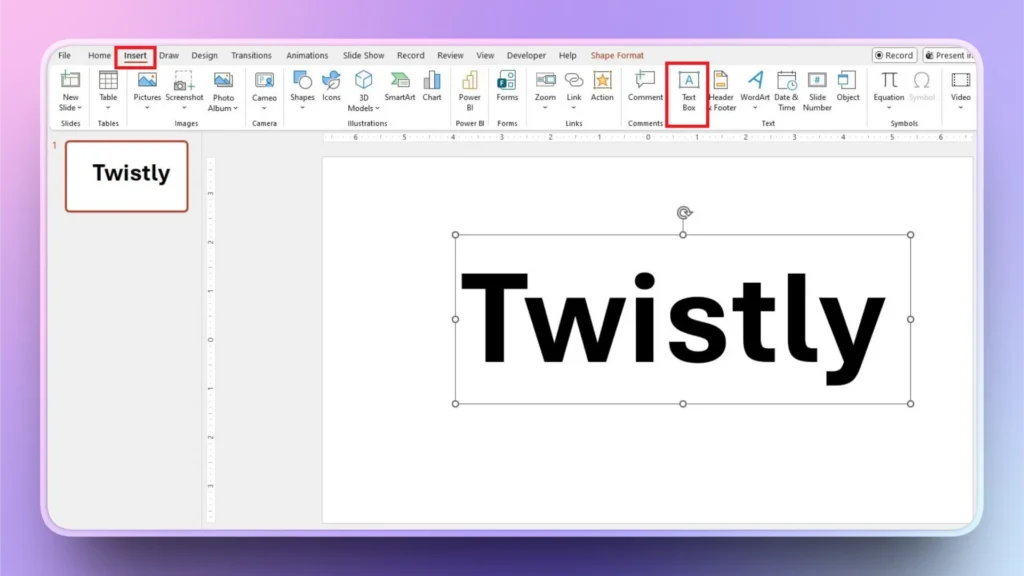Switch to the Design tab
The height and width of the screenshot is (576, 1024).
[204, 55]
